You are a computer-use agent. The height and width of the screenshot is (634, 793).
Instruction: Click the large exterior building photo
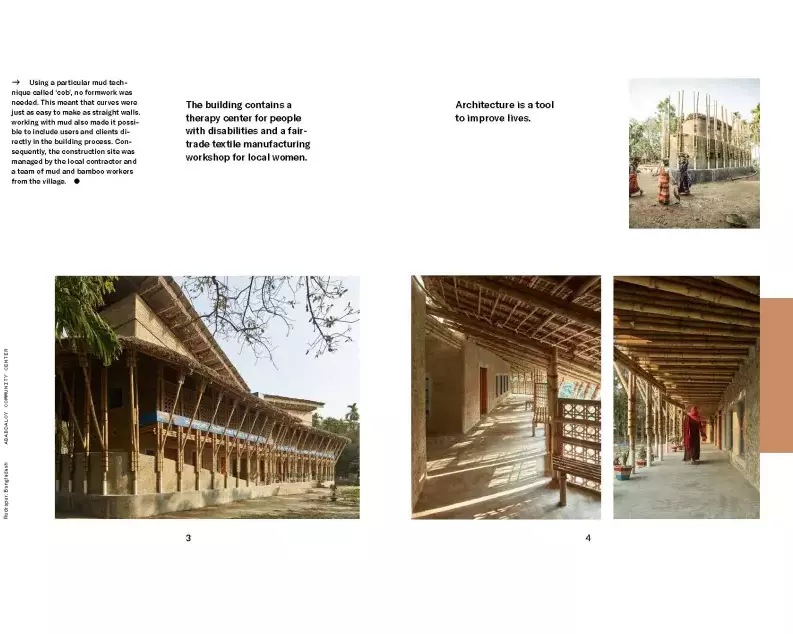click(x=207, y=397)
